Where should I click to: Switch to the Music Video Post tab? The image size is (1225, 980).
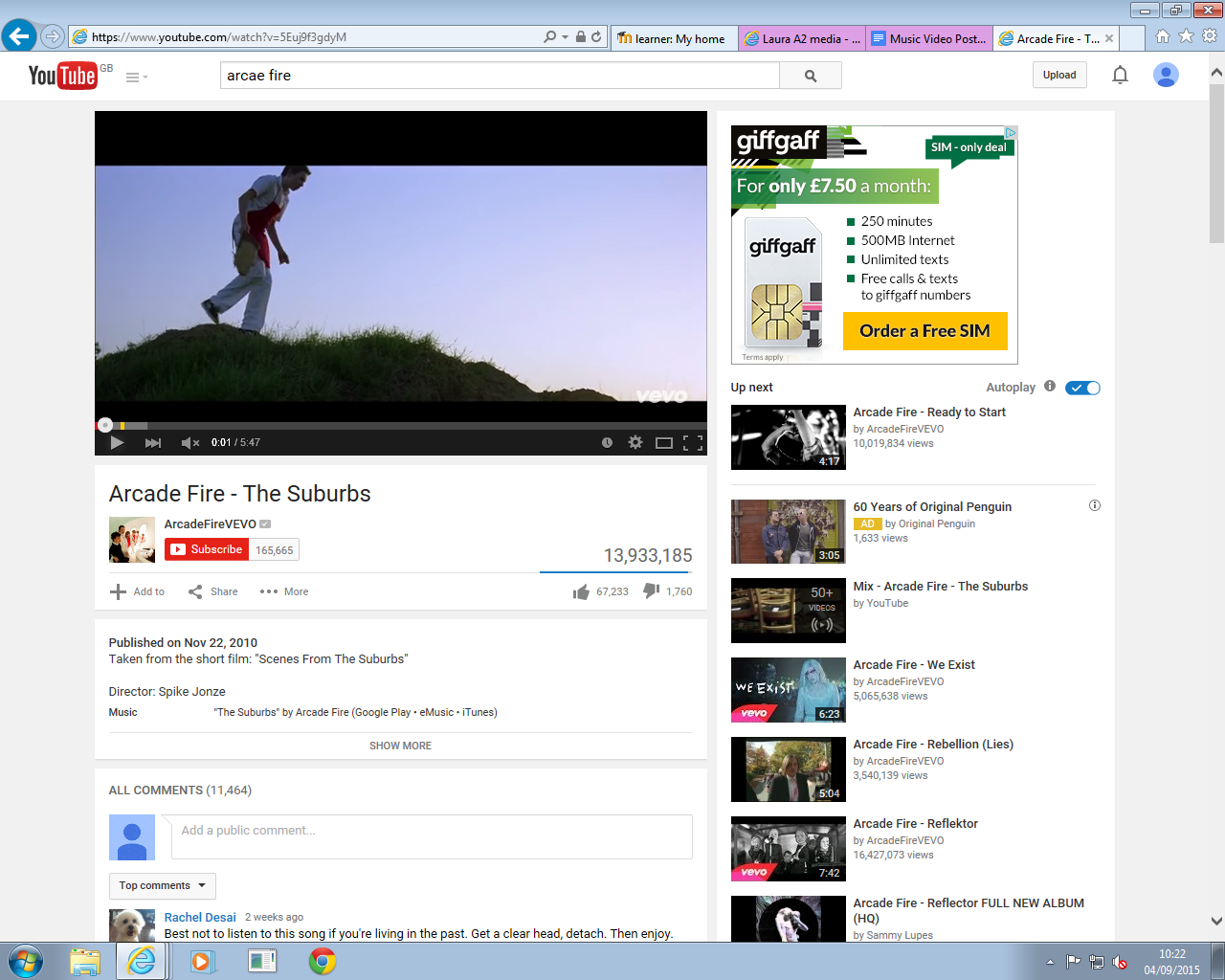point(928,38)
